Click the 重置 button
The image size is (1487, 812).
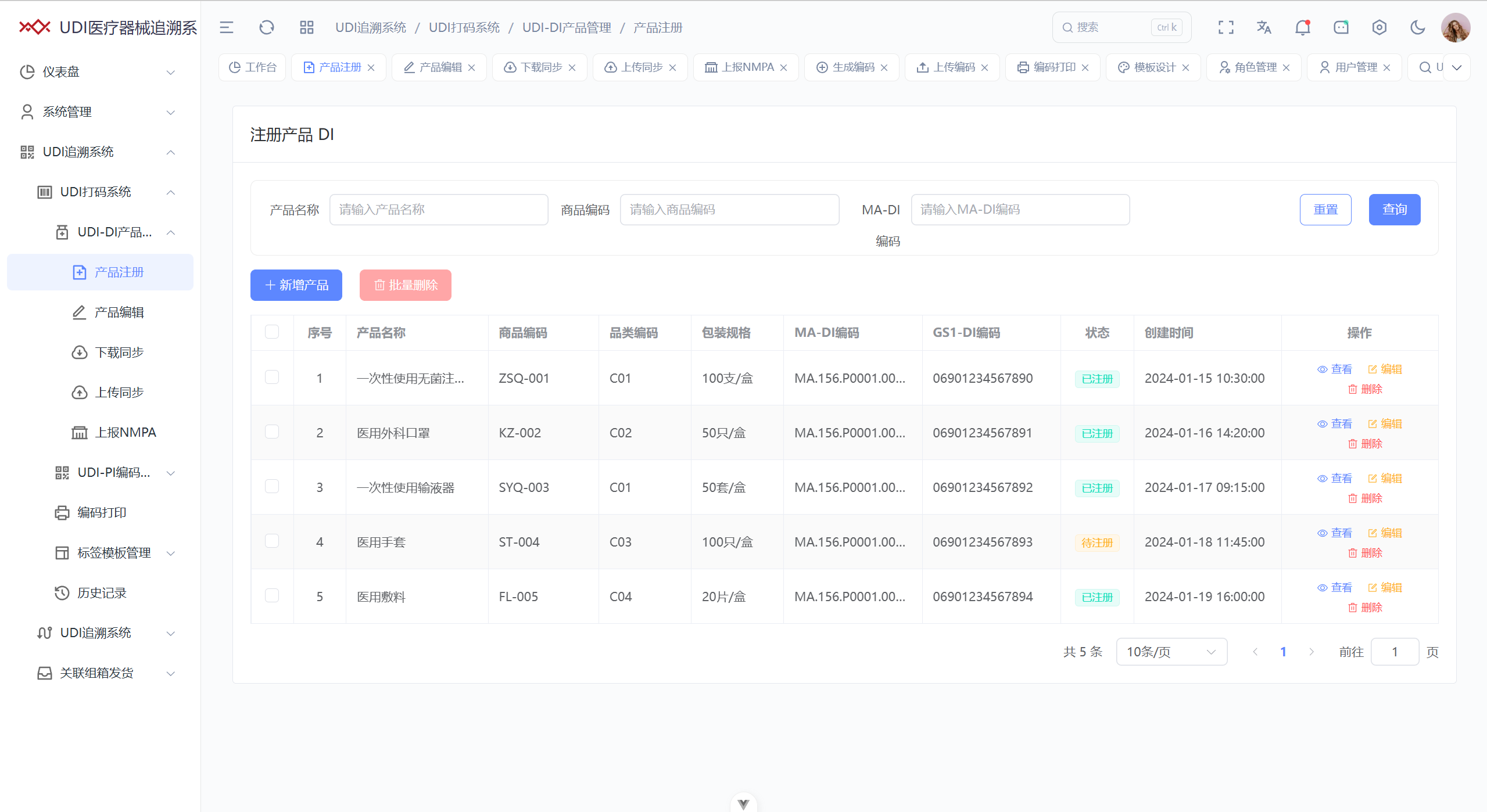pos(1325,210)
